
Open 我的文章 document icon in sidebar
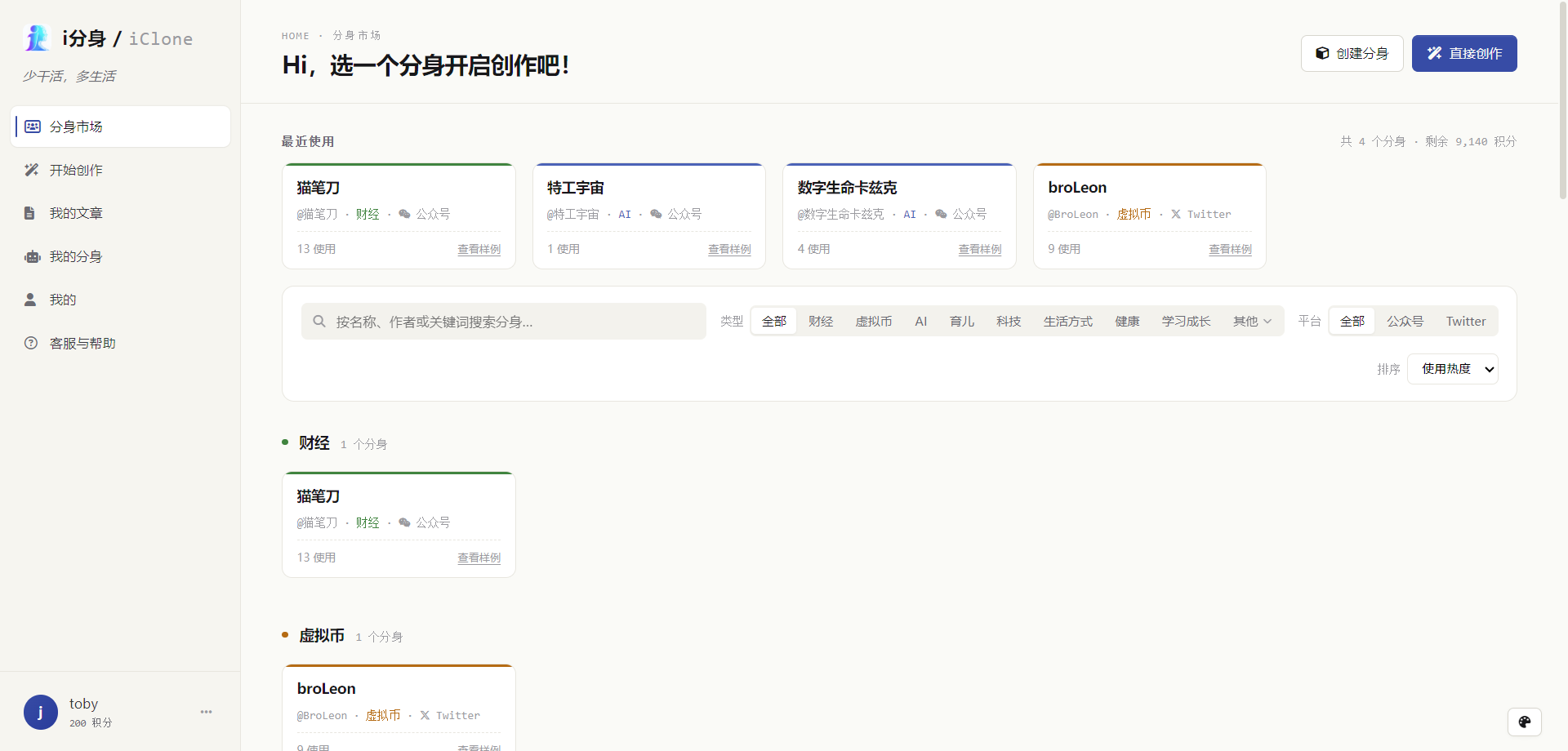tap(30, 213)
